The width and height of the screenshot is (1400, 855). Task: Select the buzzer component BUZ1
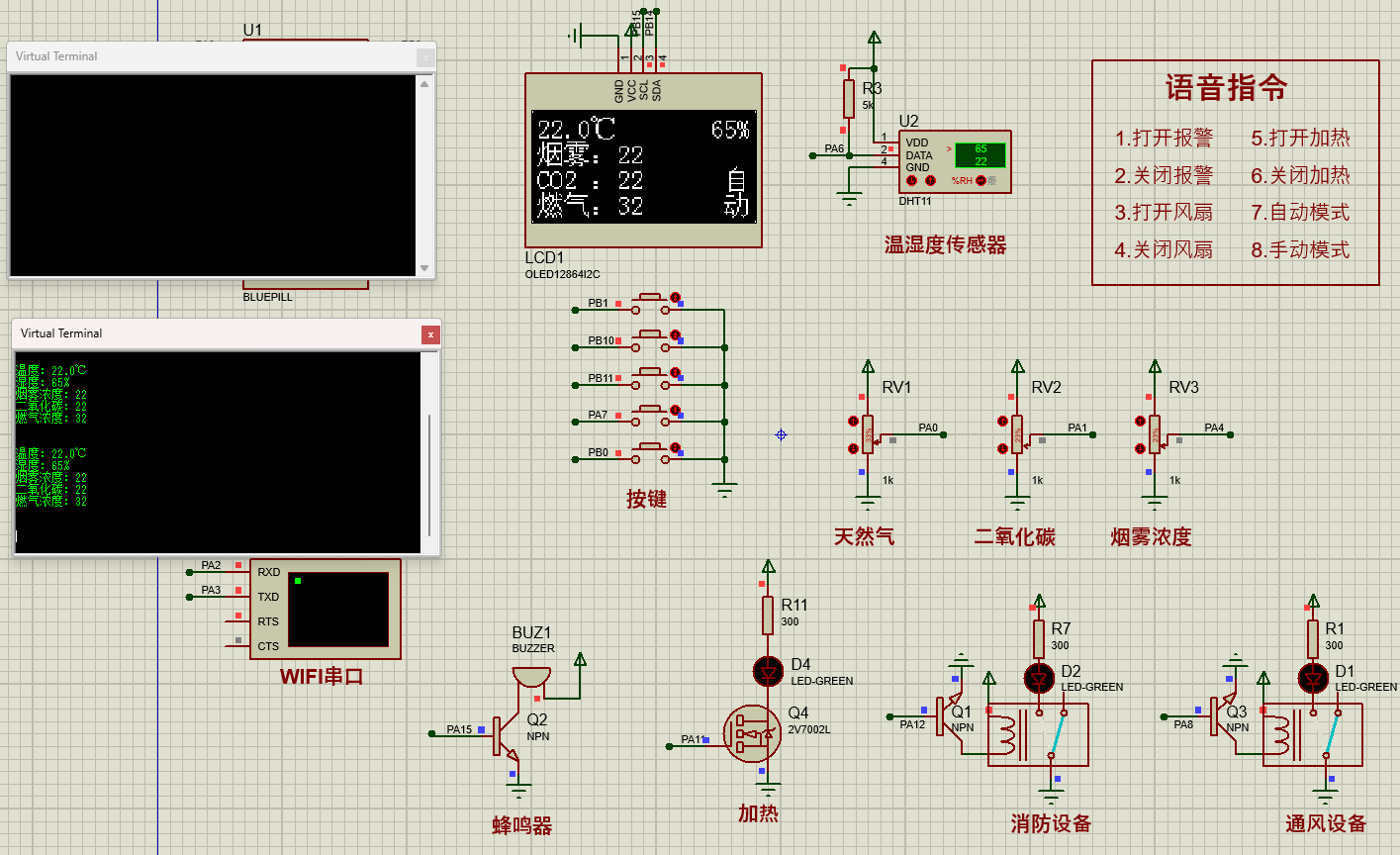(x=529, y=678)
